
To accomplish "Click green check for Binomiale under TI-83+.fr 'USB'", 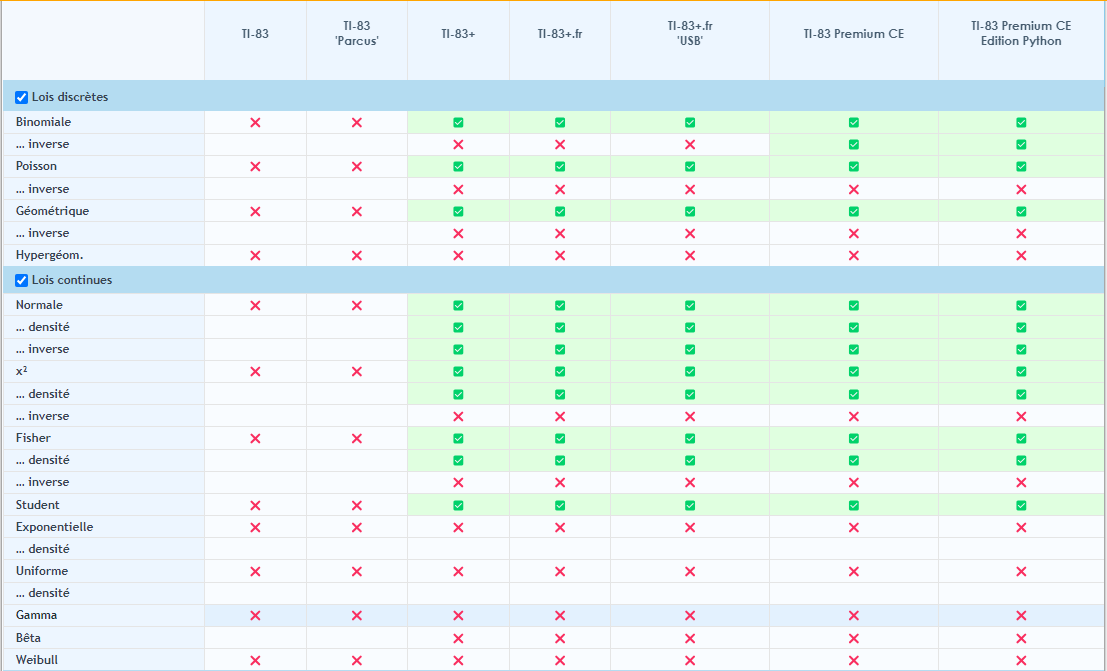I will click(x=690, y=123).
